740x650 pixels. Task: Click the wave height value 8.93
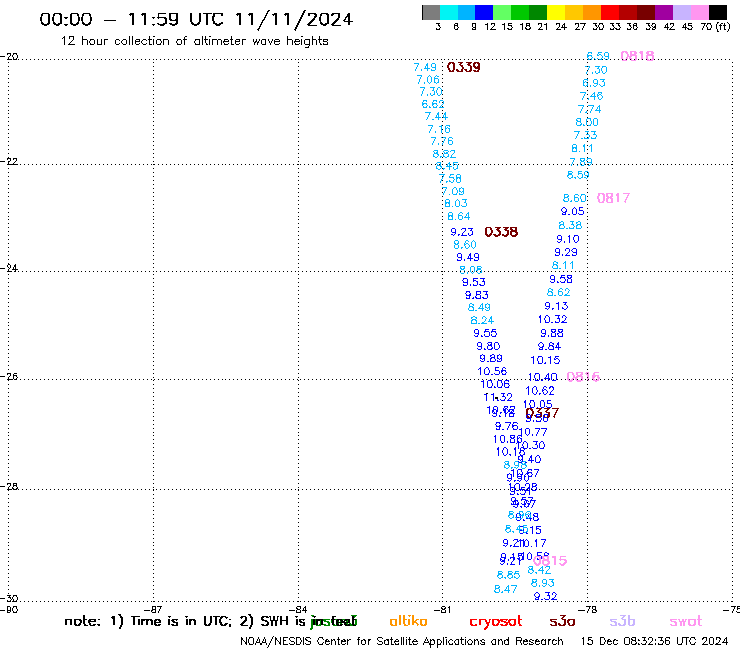tap(542, 583)
